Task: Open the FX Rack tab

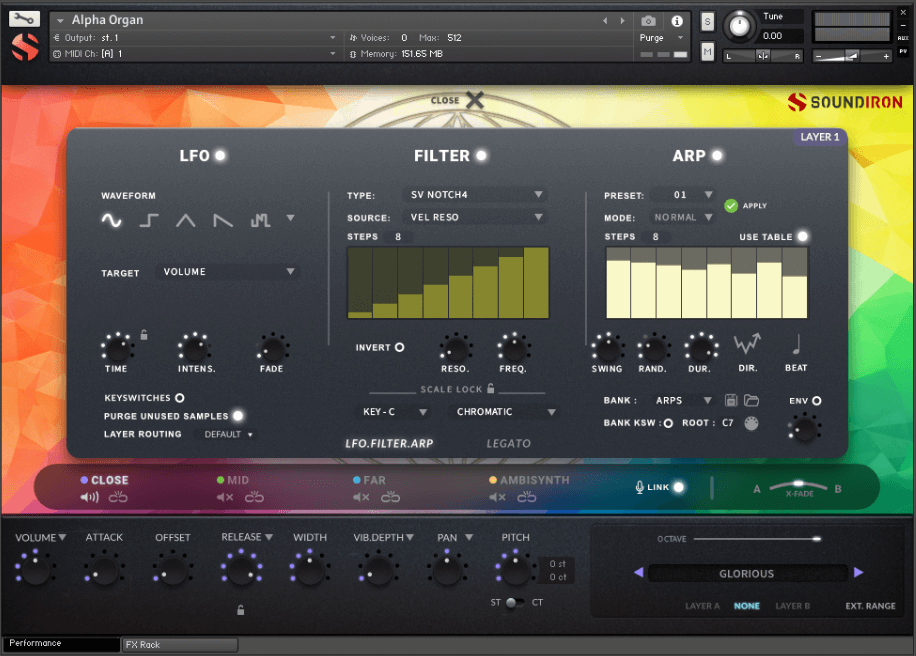Action: click(179, 645)
